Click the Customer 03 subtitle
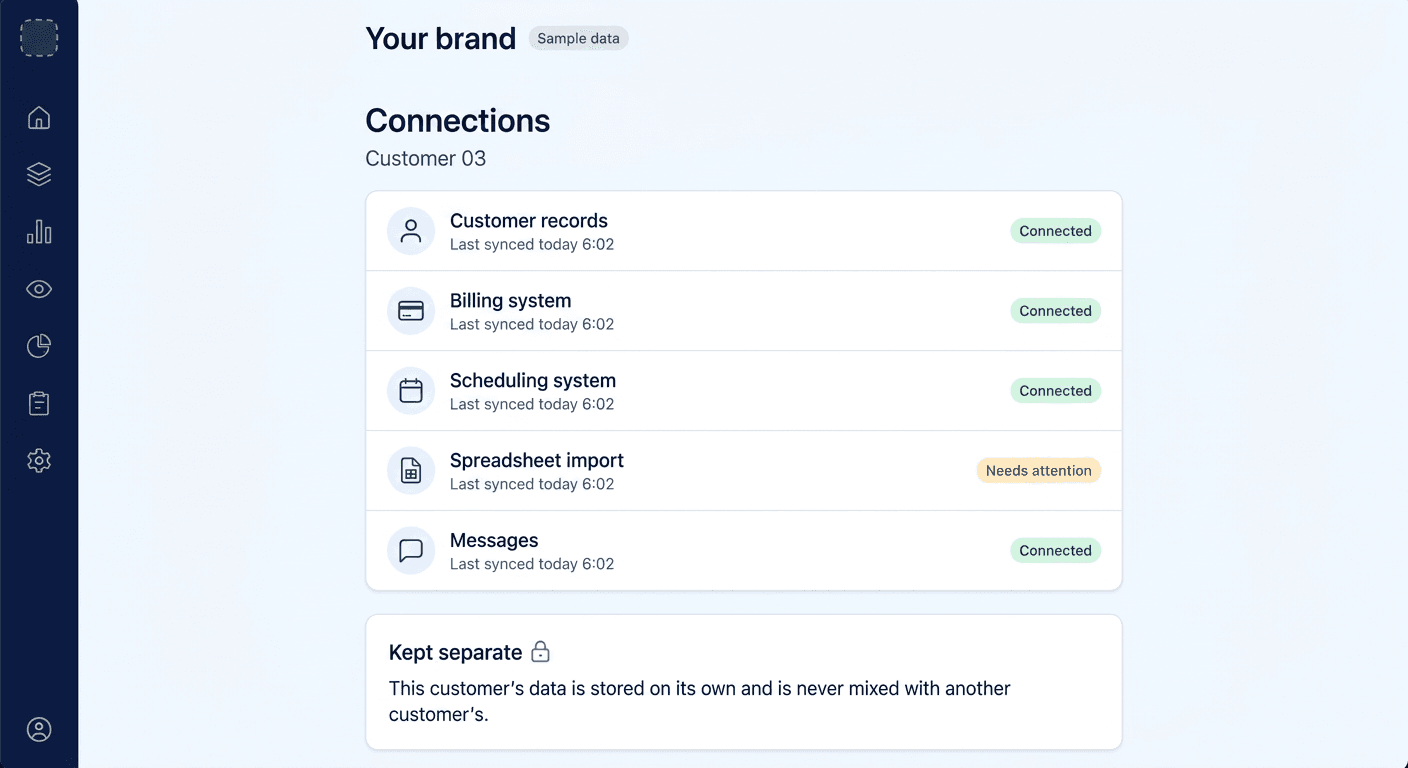The image size is (1408, 768). point(426,159)
